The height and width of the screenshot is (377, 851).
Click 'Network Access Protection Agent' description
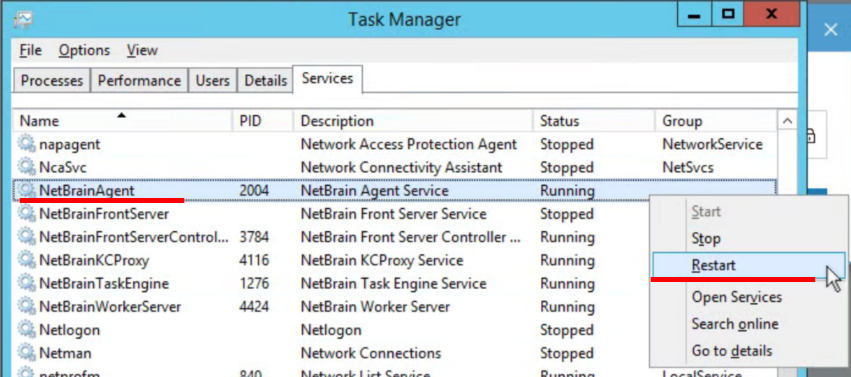[409, 145]
